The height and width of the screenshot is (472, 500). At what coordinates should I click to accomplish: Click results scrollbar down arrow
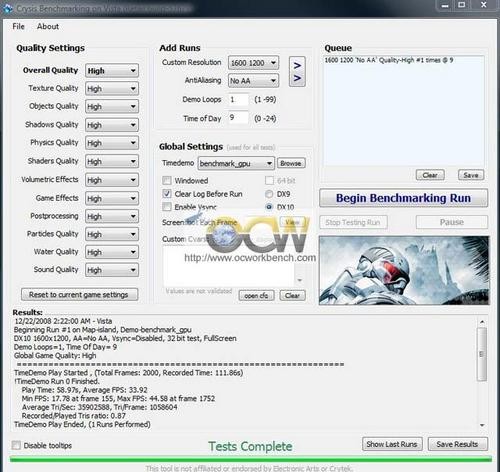point(482,425)
